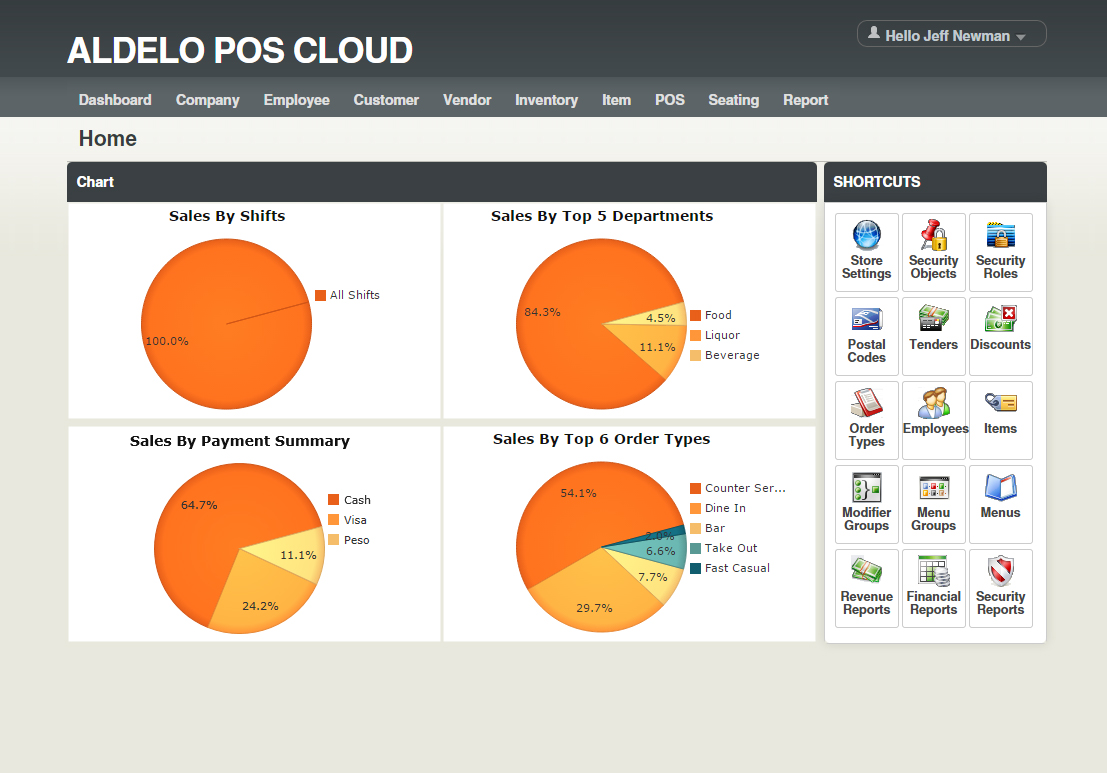Click the Fast Casual legend color swatch

(695, 568)
